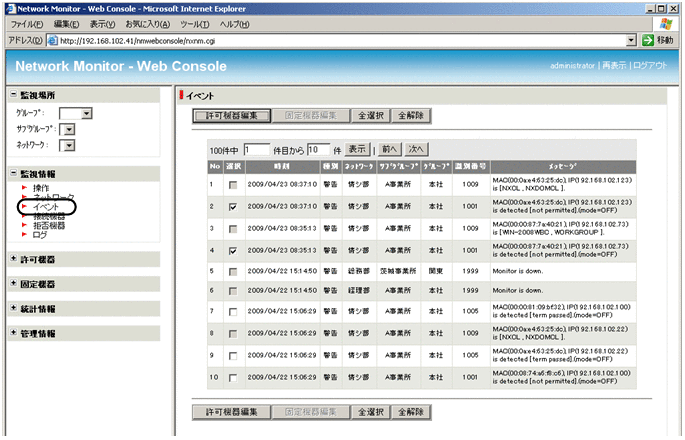Open the サブグループ dropdown
685x440 pixels.
75,129
